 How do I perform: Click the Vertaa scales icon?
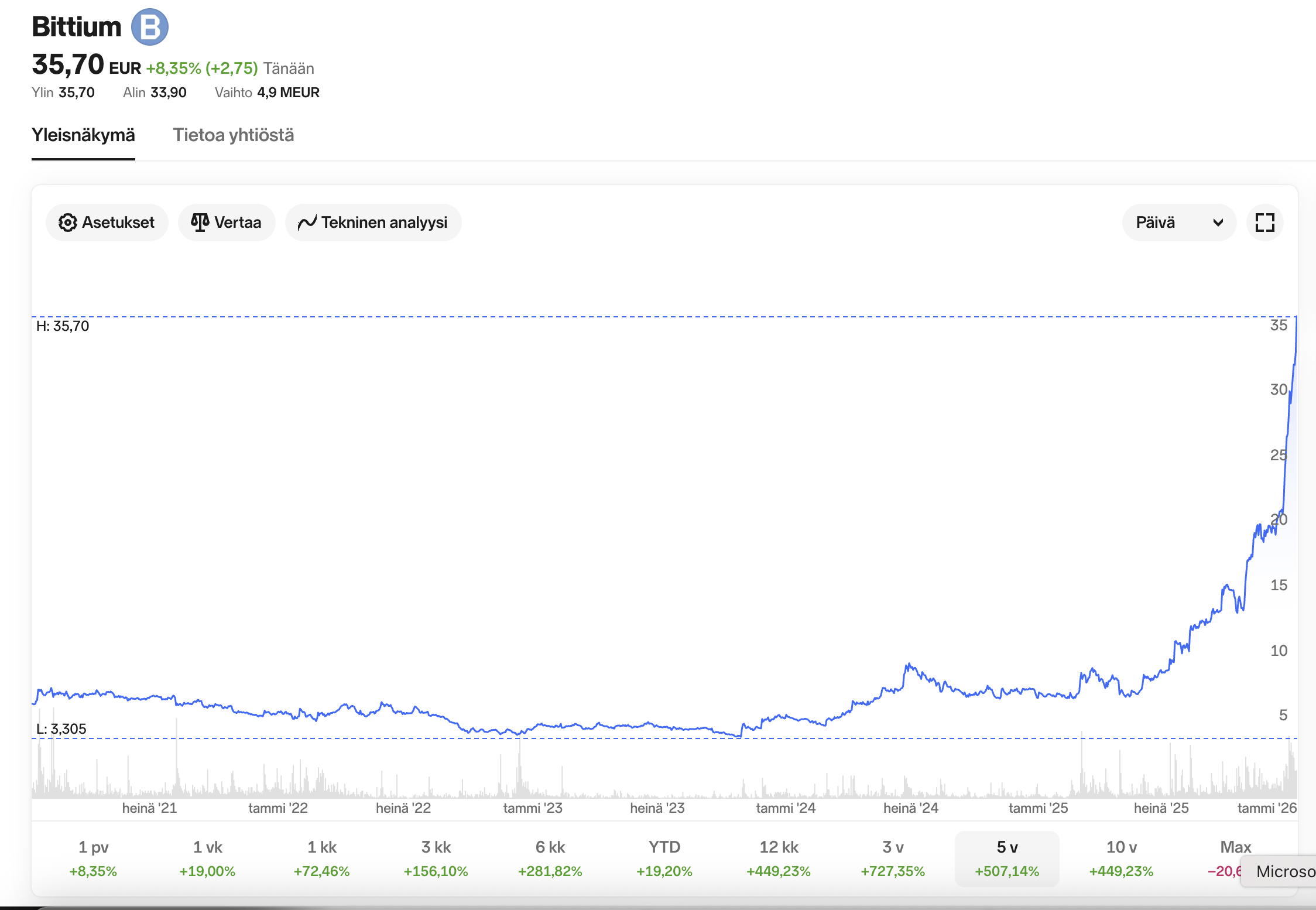point(200,223)
